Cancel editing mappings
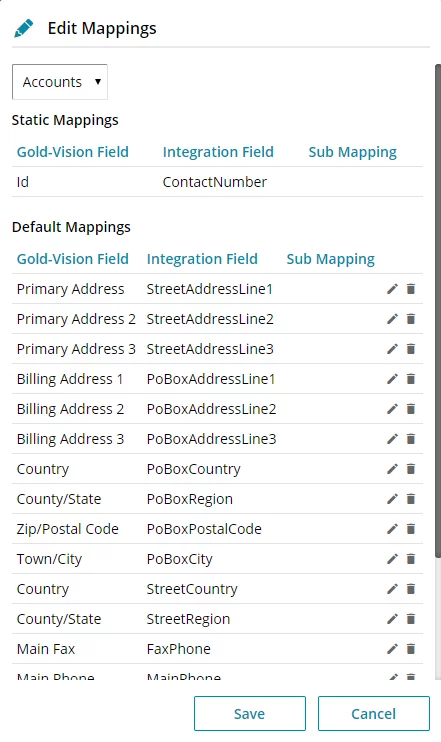This screenshot has width=441, height=742. click(374, 714)
